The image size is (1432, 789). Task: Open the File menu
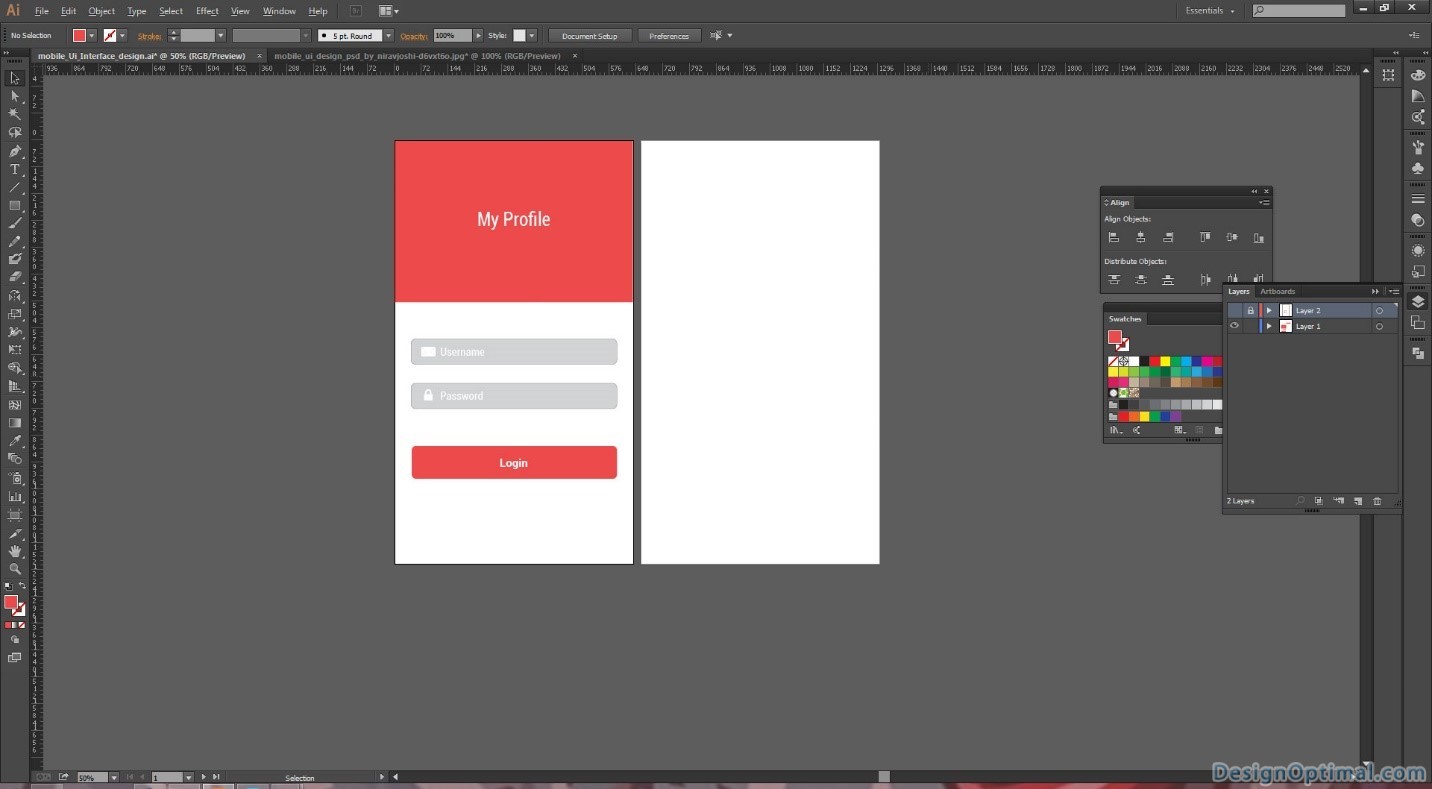point(42,11)
